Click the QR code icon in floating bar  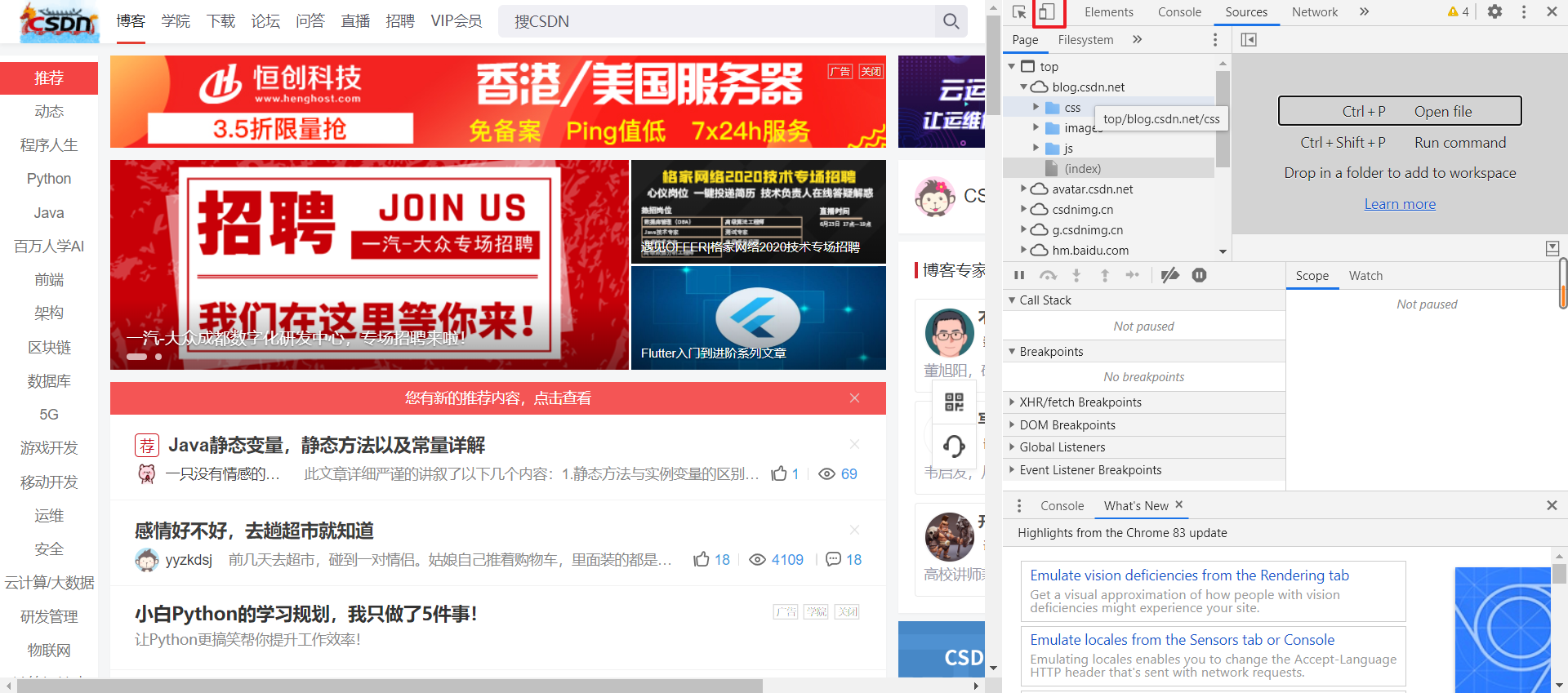pyautogui.click(x=954, y=402)
